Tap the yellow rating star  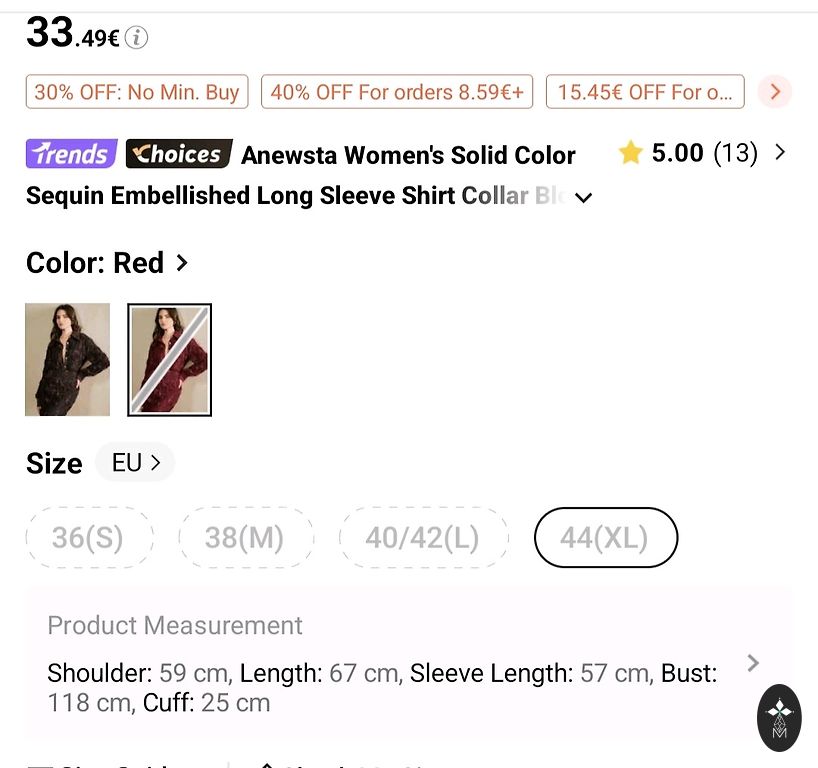(x=630, y=153)
